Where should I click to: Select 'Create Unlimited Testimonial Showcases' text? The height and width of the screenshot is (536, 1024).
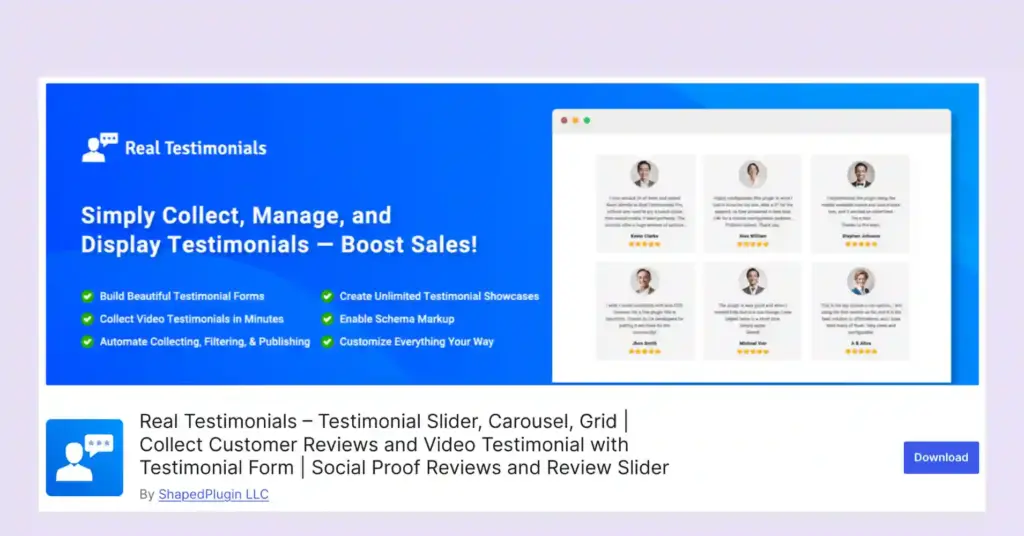pyautogui.click(x=439, y=296)
